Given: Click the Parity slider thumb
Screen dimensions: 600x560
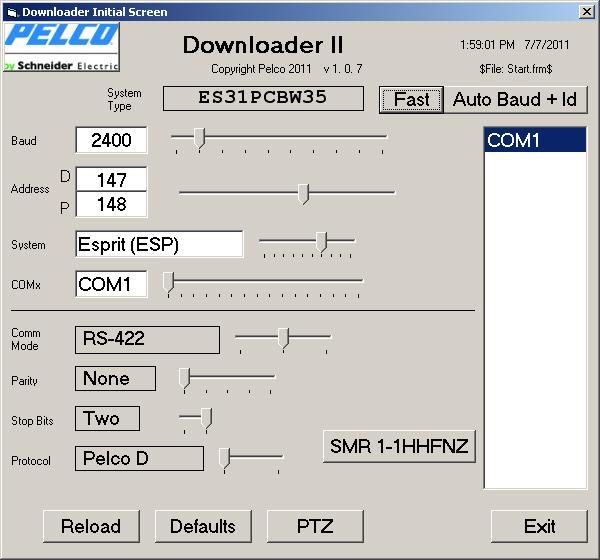Looking at the screenshot, I should (x=184, y=379).
